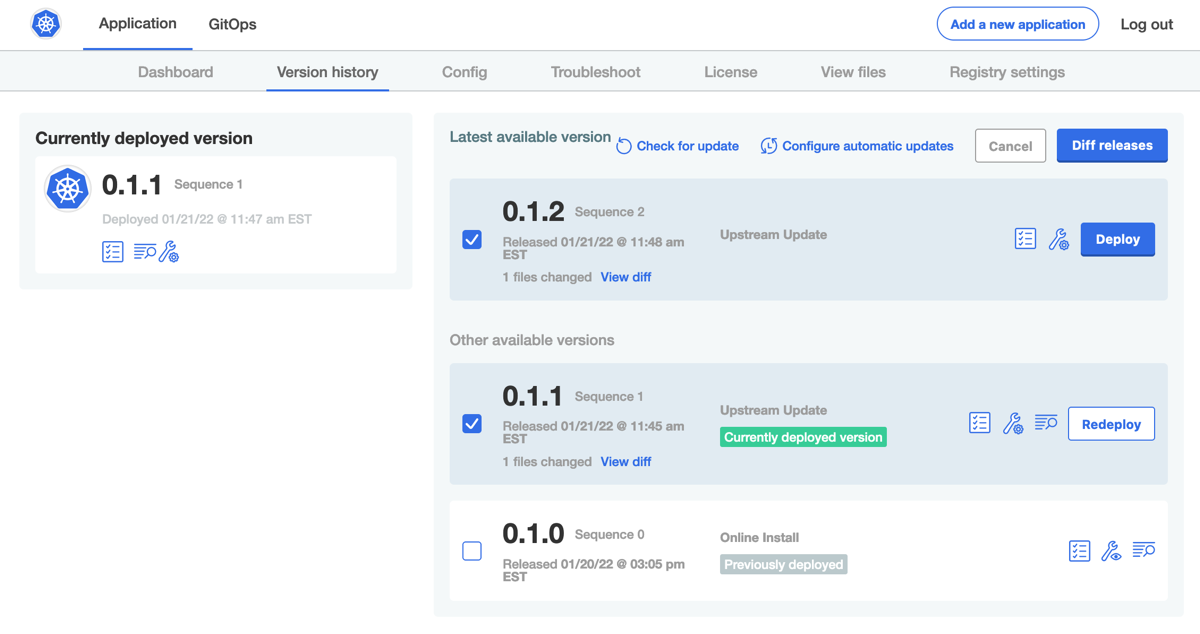Check the version 0.1.0 checkbox
The height and width of the screenshot is (634, 1200).
click(472, 551)
